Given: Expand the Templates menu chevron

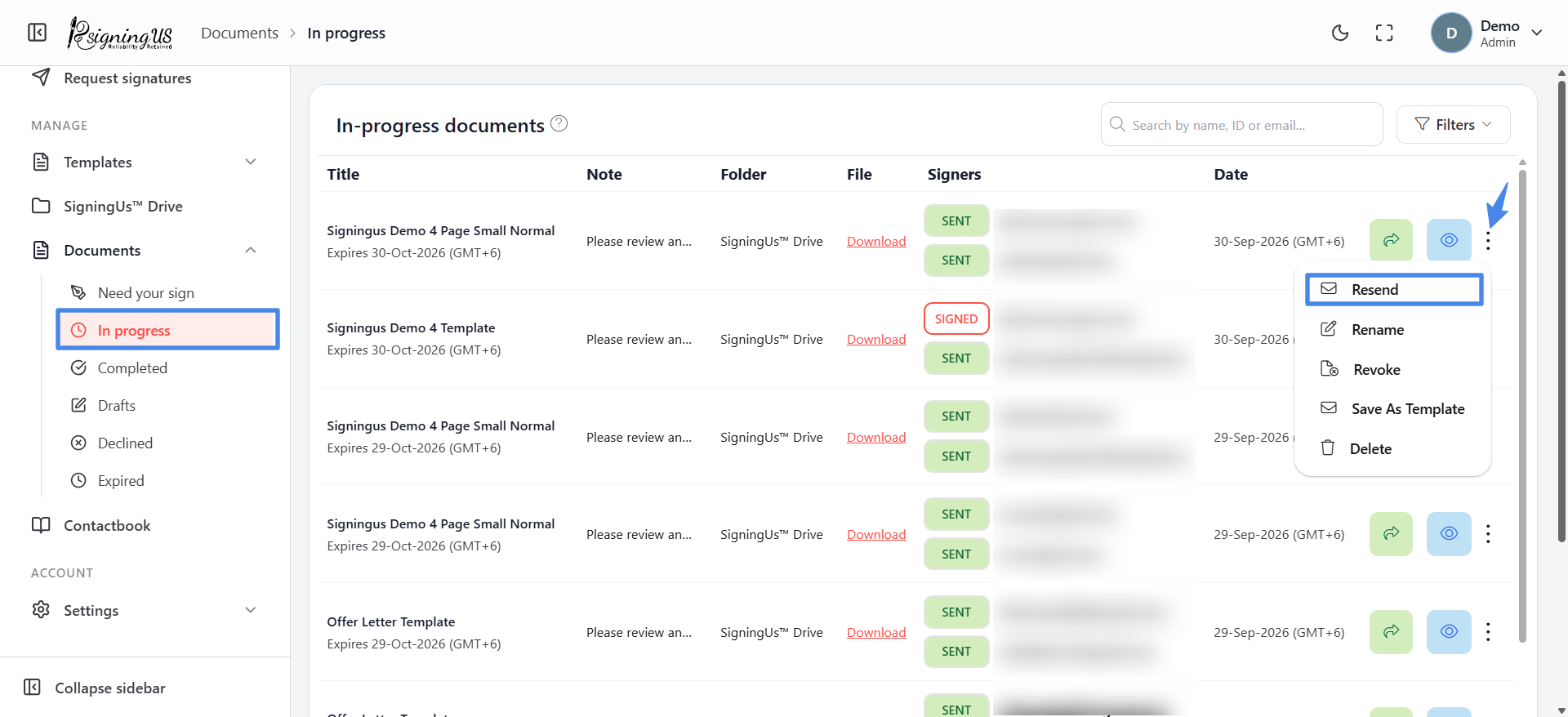Looking at the screenshot, I should point(251,162).
